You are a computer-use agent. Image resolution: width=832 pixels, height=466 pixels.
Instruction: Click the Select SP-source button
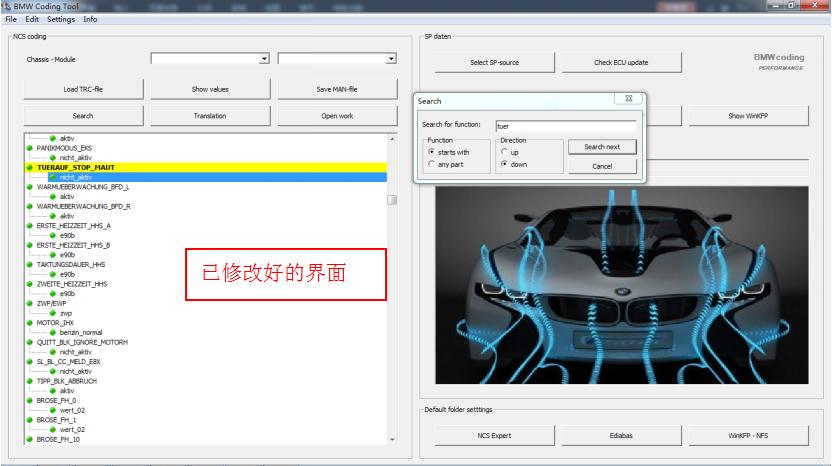[x=495, y=63]
